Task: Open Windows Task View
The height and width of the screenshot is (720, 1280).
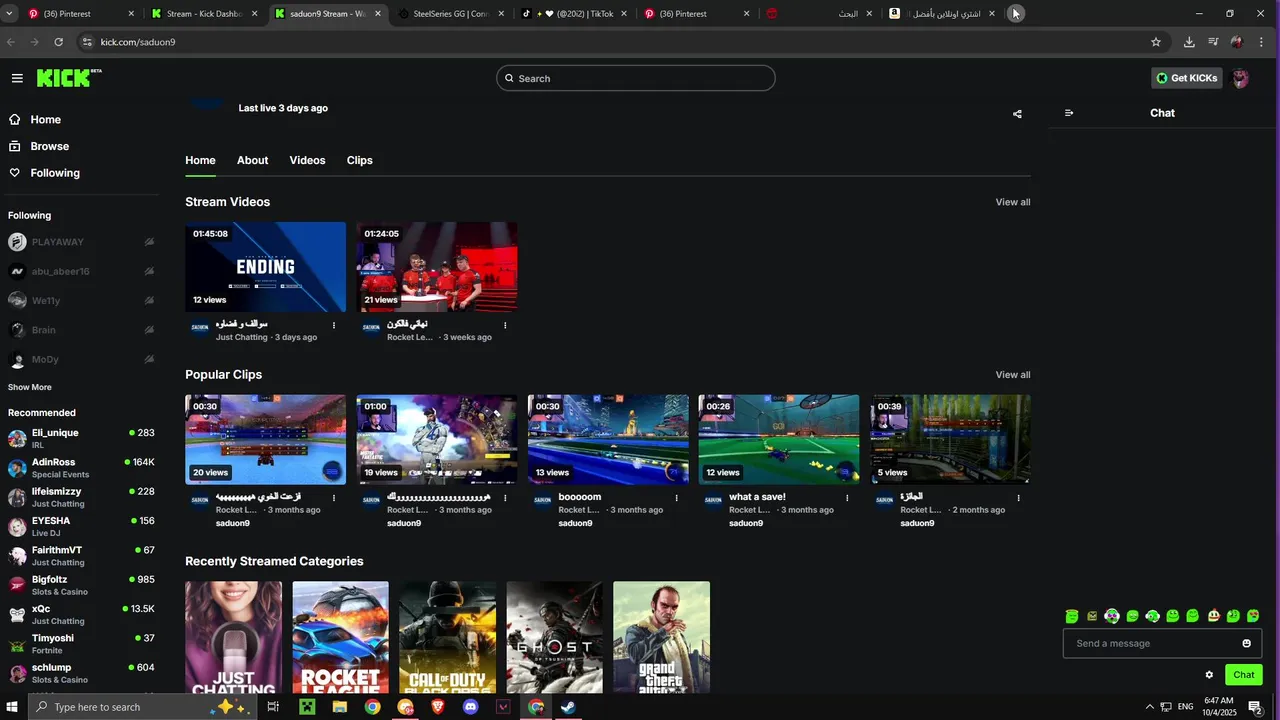Action: (273, 707)
